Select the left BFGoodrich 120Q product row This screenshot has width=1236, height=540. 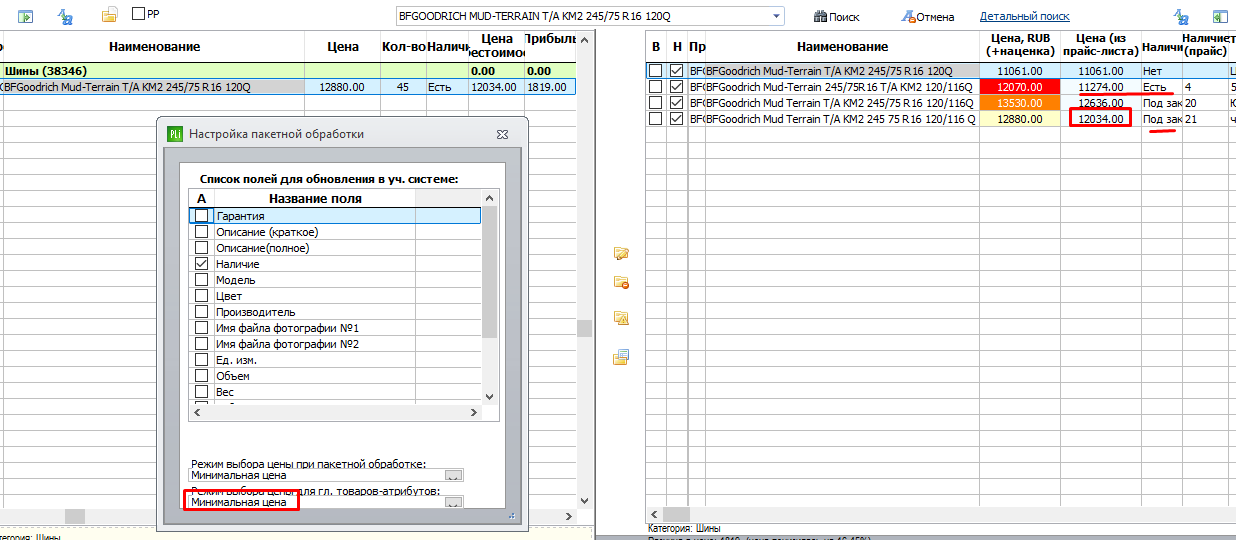[x=289, y=87]
